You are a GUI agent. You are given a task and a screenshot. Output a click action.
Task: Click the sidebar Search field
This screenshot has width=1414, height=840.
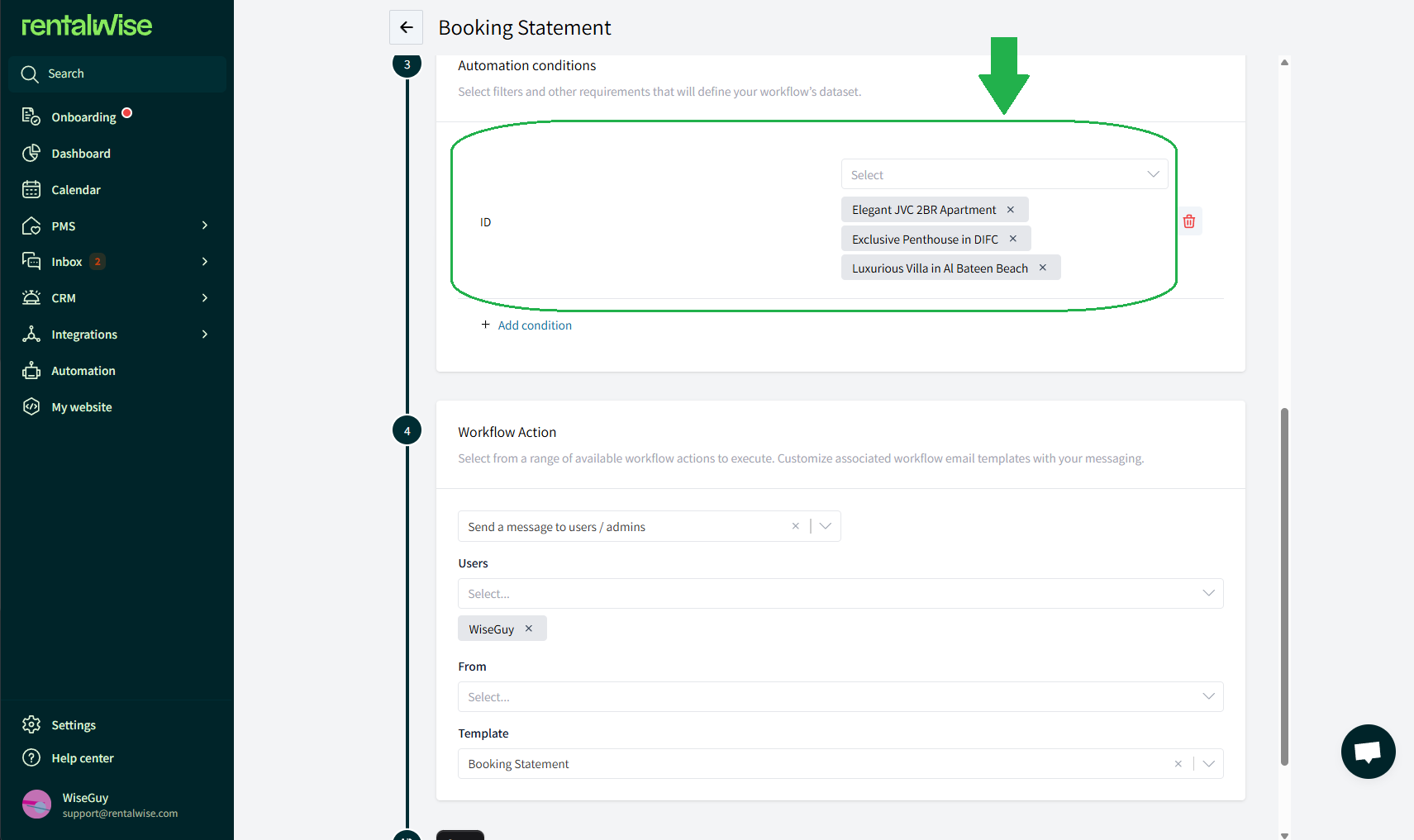pos(117,74)
